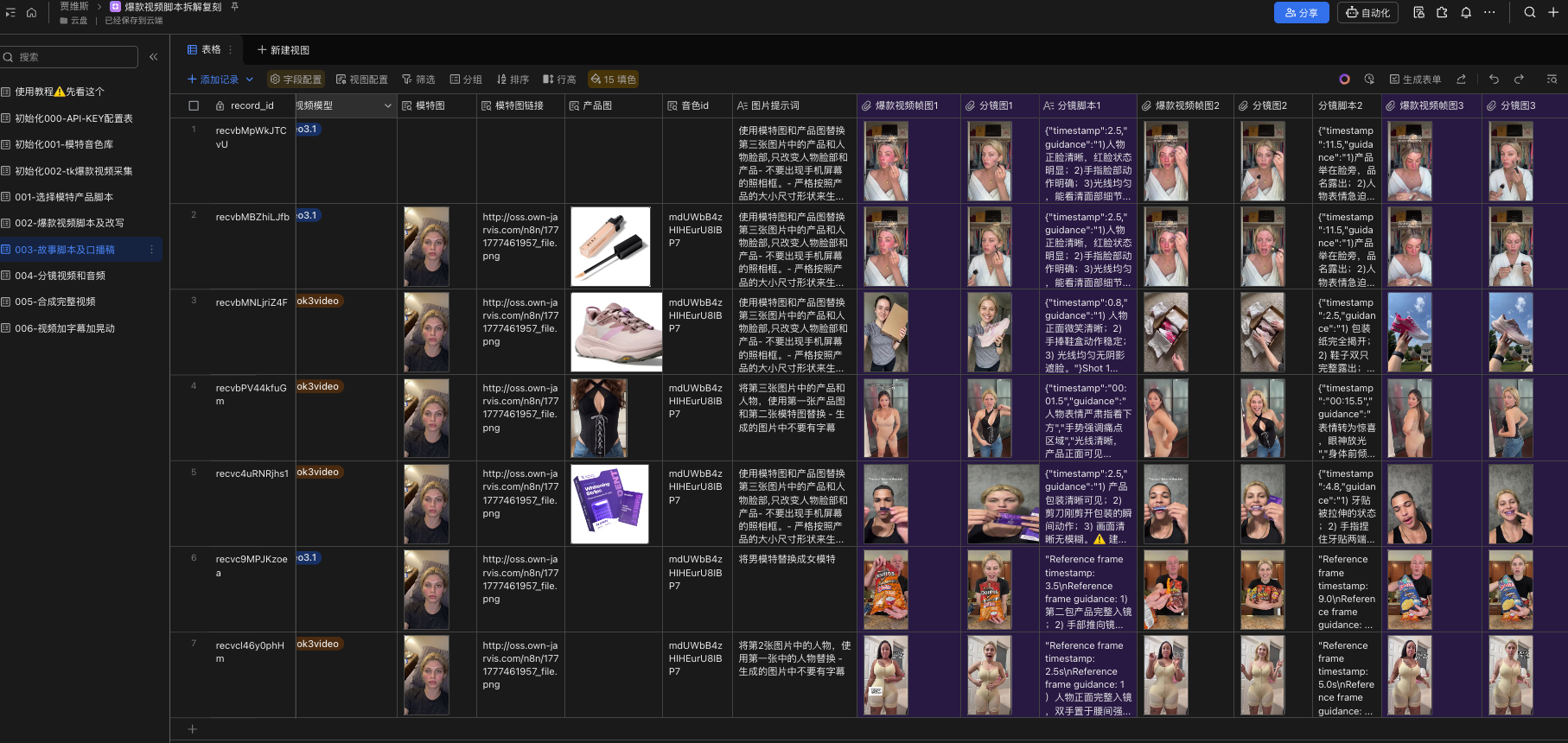Open the home icon in the title bar

31,12
